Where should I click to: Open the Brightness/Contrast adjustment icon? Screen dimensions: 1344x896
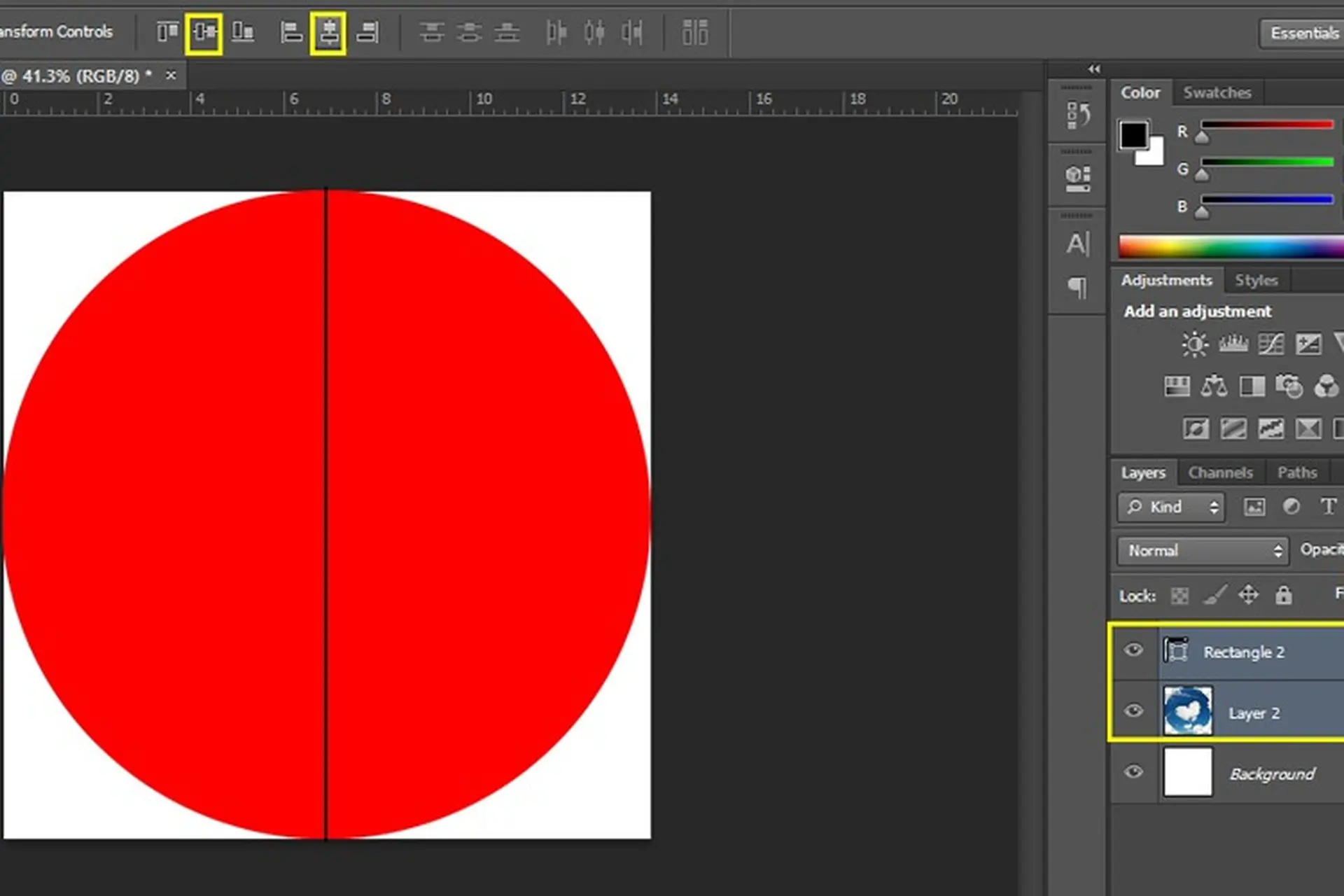click(1194, 344)
